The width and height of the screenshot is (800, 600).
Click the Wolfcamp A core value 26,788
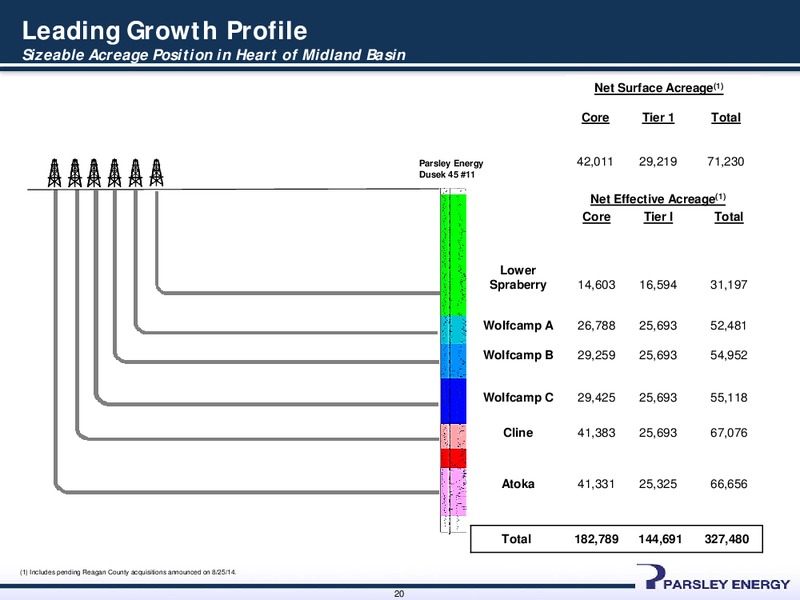pyautogui.click(x=596, y=326)
